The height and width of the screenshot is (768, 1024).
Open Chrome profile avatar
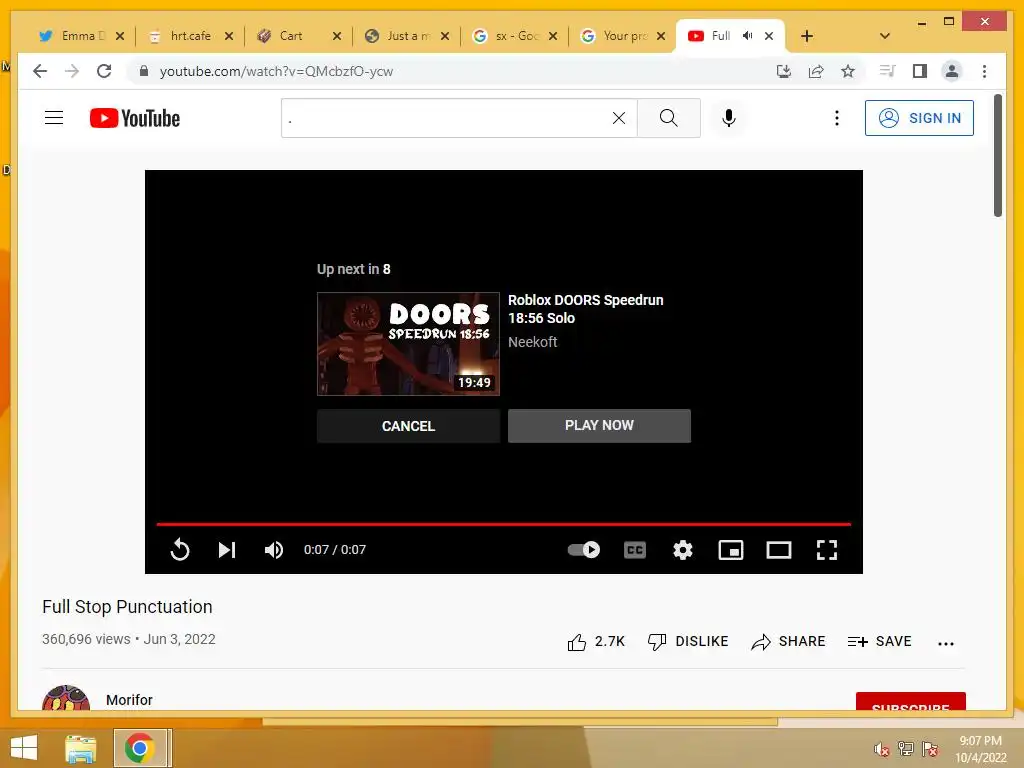click(952, 71)
